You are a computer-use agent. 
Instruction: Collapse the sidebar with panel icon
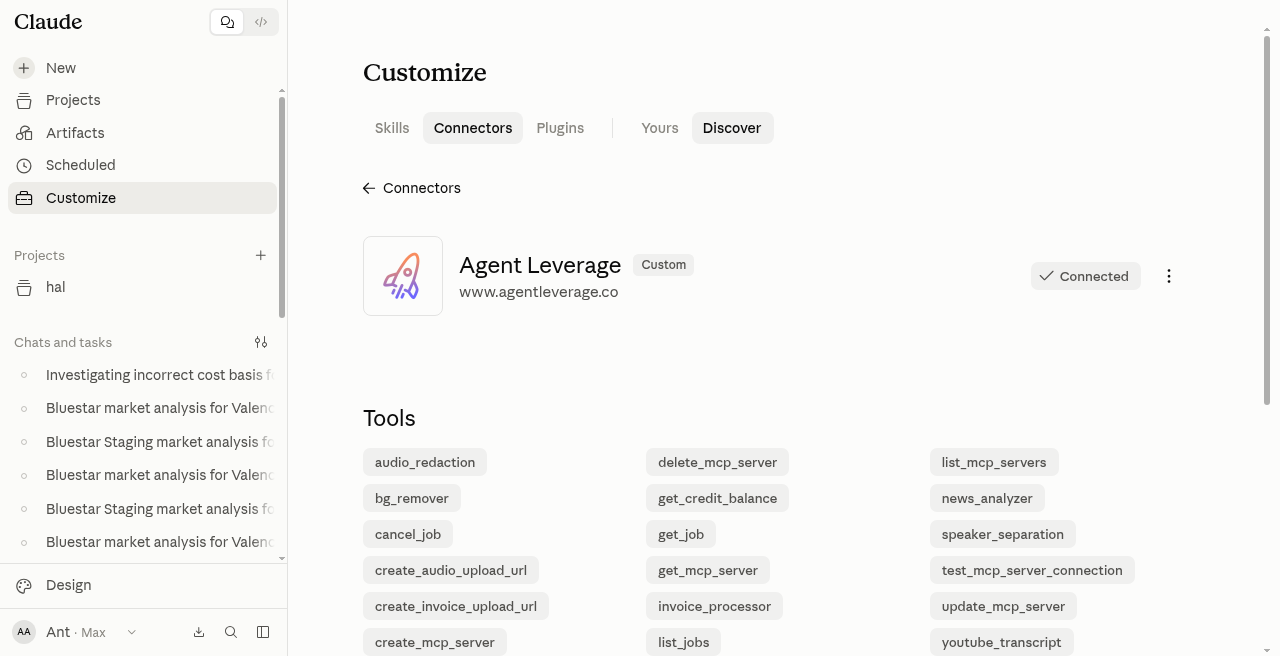pos(263,632)
